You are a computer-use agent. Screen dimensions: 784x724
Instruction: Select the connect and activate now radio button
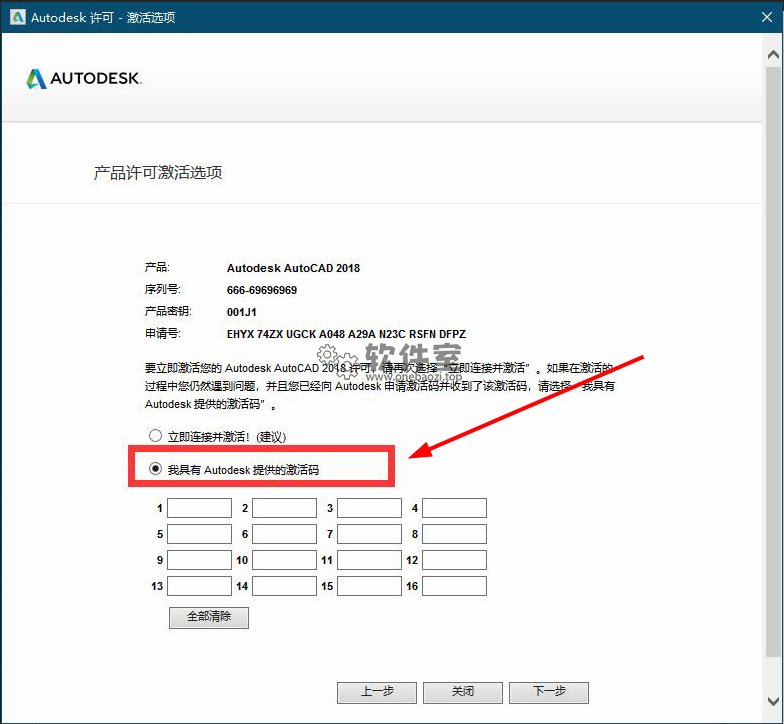[156, 436]
